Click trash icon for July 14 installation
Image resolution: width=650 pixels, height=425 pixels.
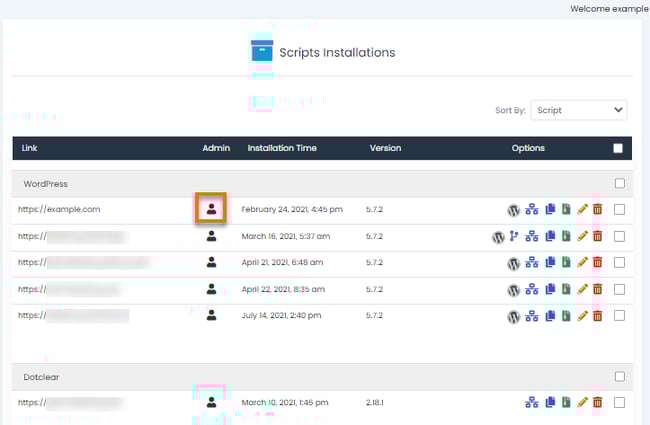click(x=598, y=315)
